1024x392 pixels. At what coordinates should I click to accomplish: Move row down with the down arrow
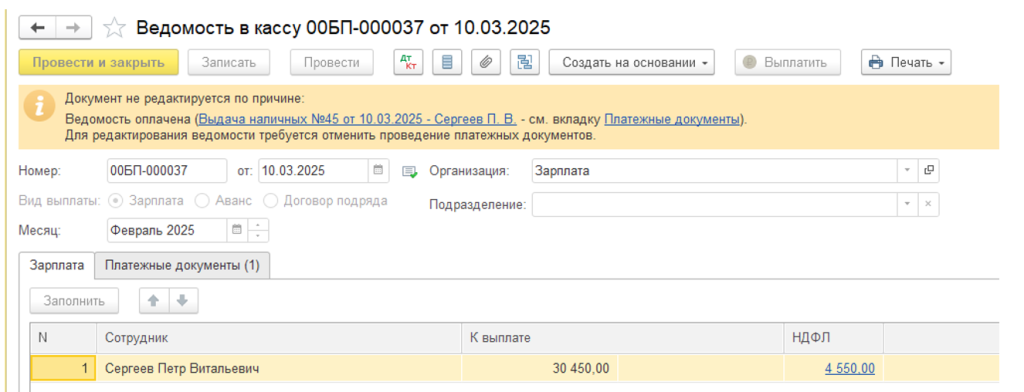(183, 301)
